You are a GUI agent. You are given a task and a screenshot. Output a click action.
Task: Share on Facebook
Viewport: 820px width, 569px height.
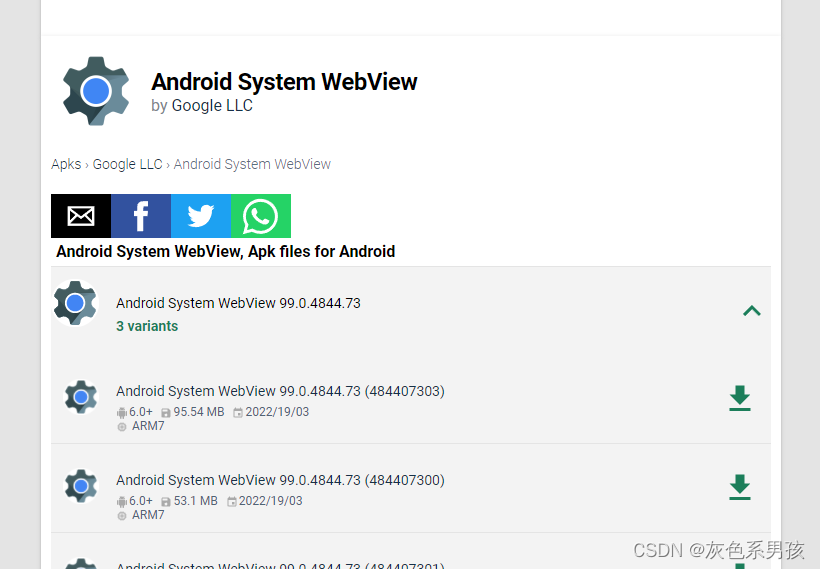[141, 216]
